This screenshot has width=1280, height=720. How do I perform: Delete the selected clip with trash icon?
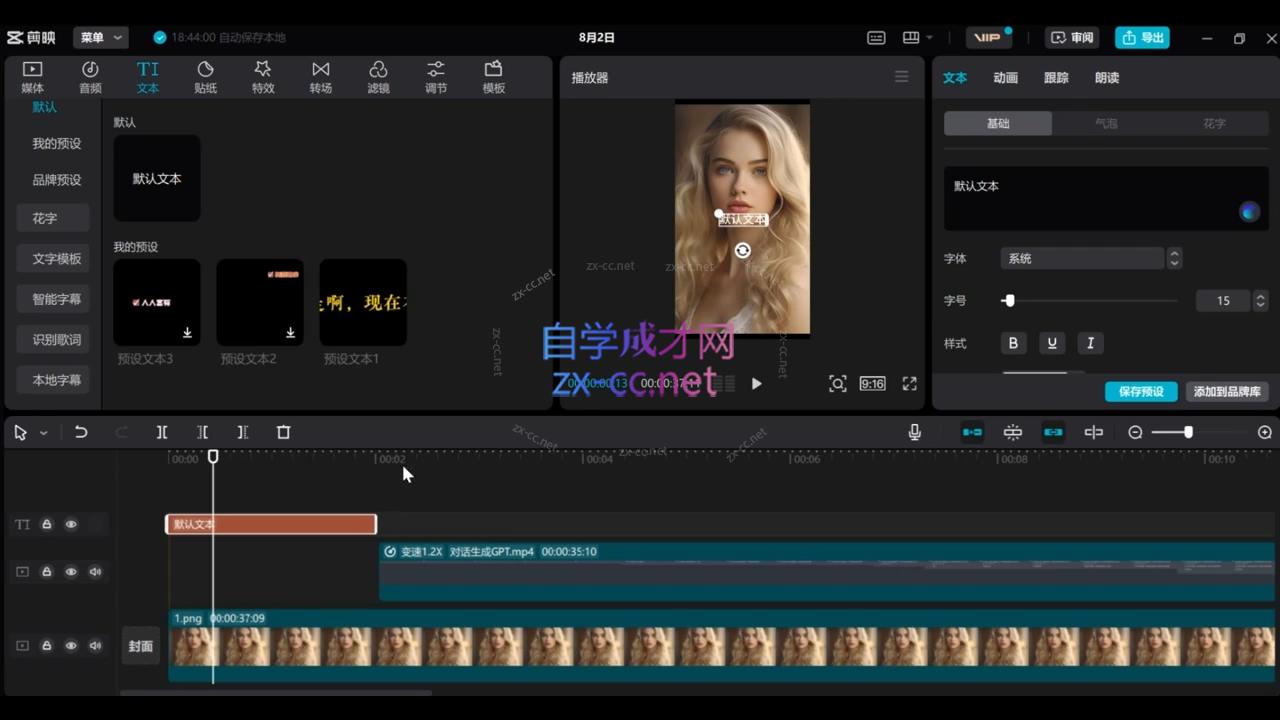coord(283,432)
